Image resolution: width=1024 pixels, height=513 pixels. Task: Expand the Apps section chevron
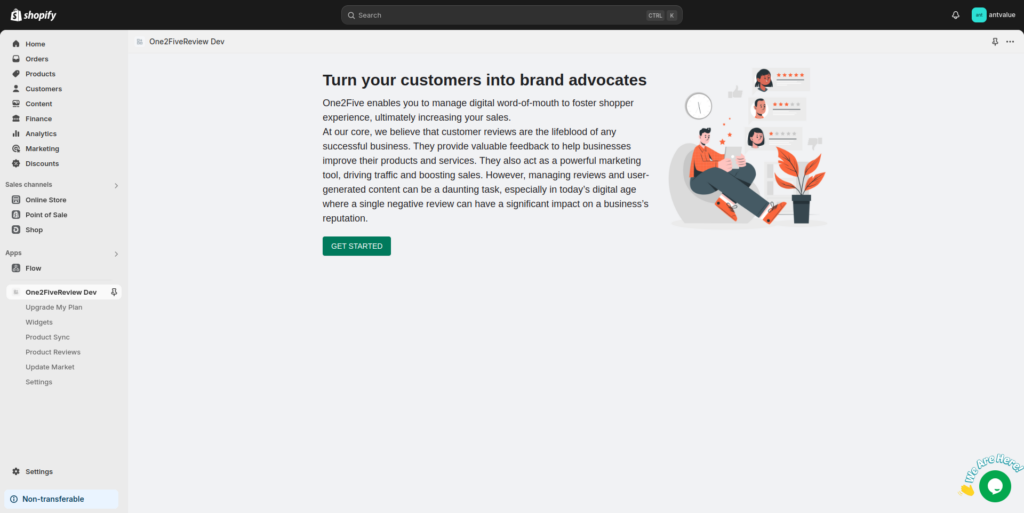(116, 254)
